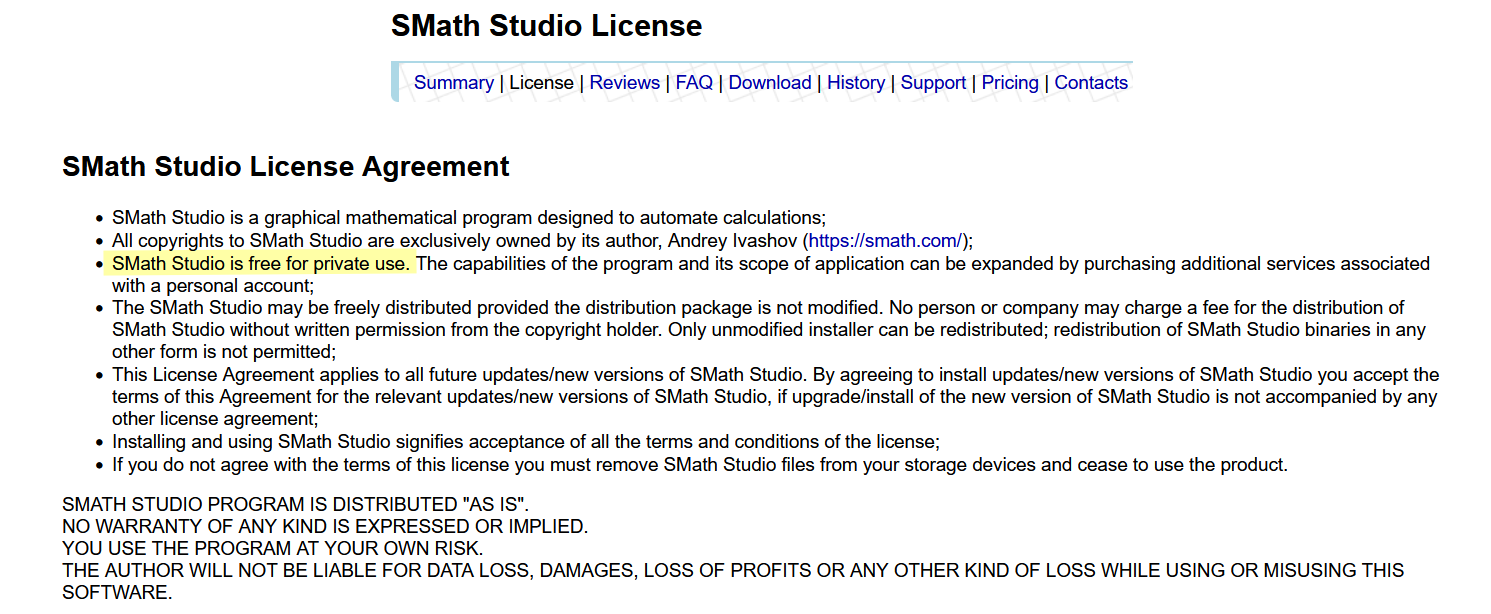Click the bullet starting "If you do not agree"

[699, 465]
